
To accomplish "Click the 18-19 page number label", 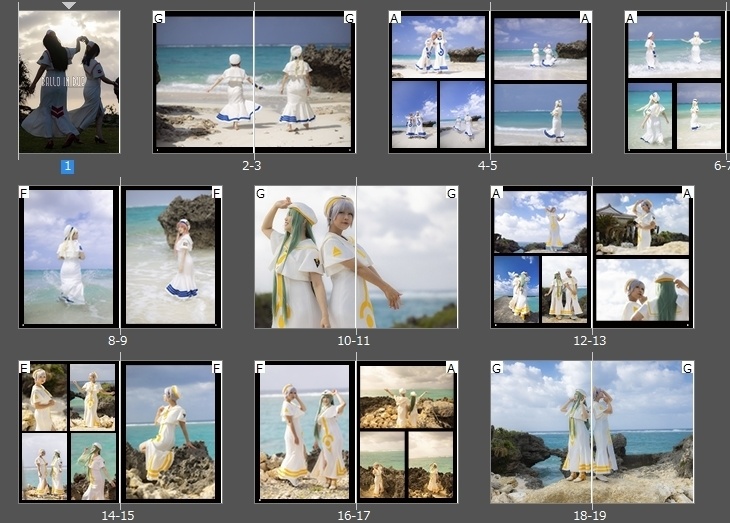I will 589,516.
